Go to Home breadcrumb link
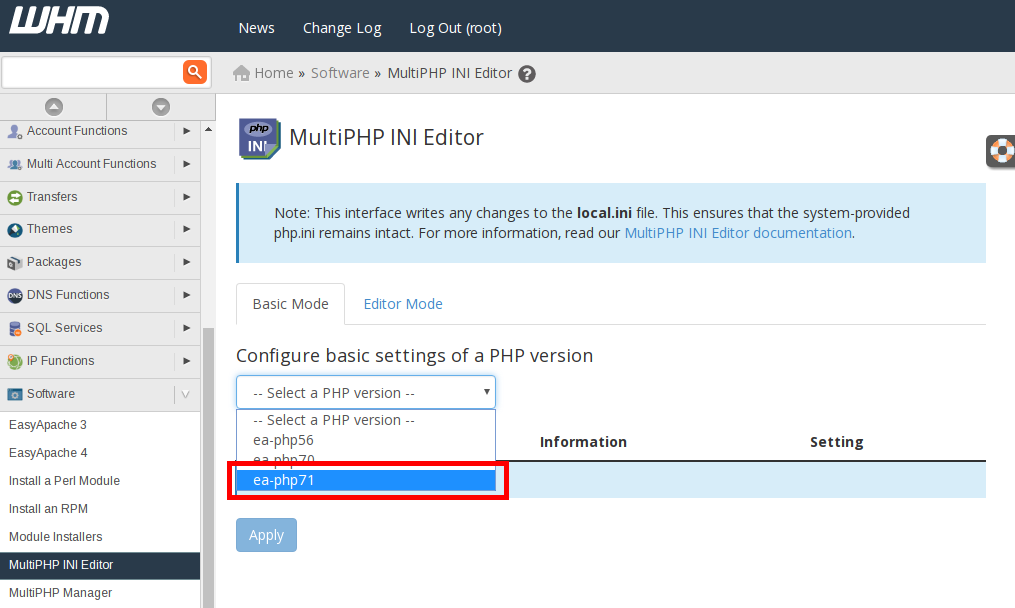The width and height of the screenshot is (1015, 608). pos(274,73)
